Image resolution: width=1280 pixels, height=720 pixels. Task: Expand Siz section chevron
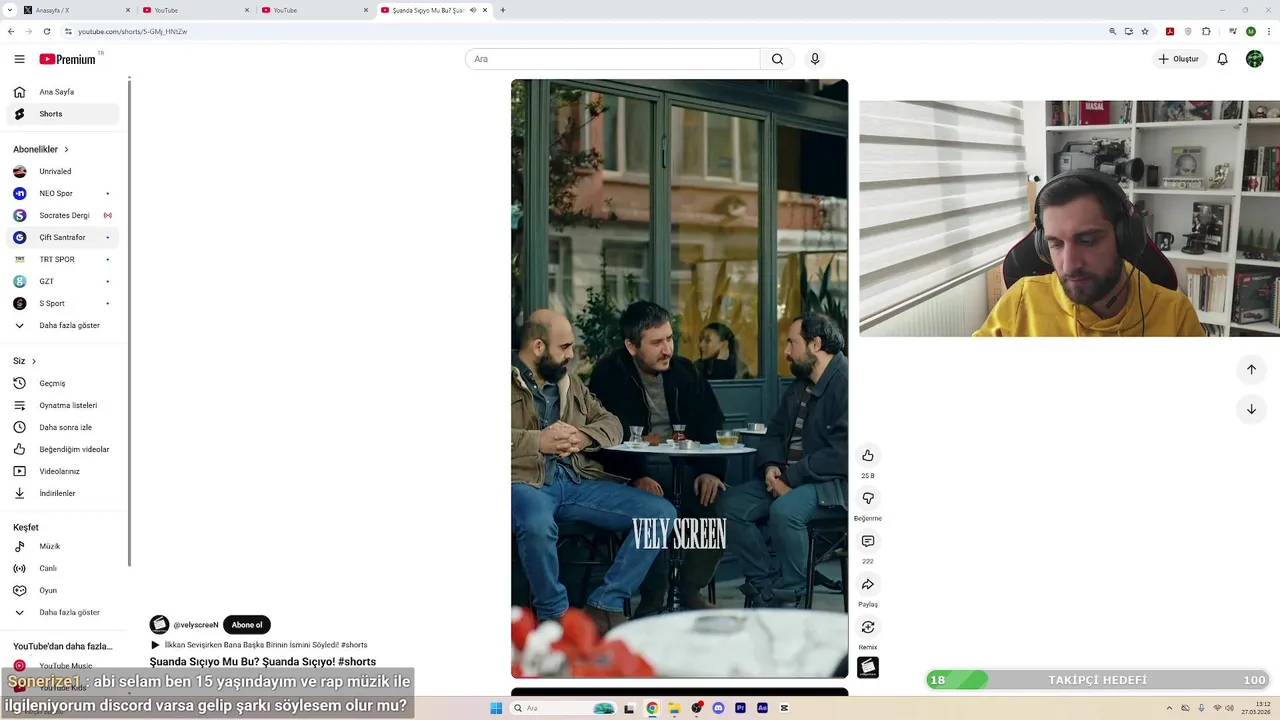(x=33, y=361)
